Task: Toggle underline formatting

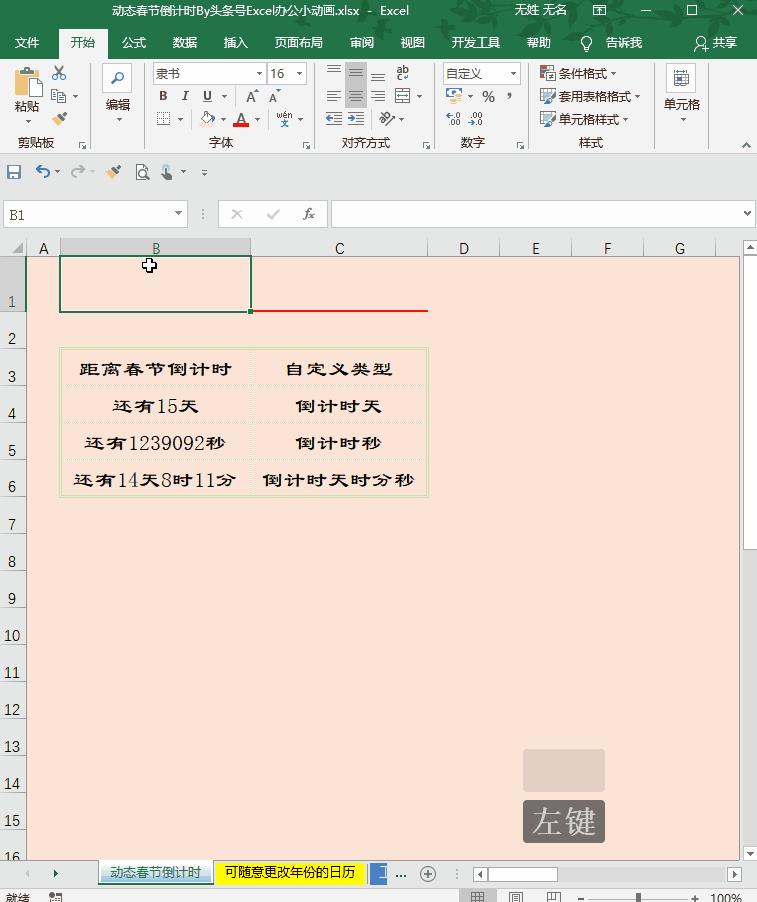Action: [207, 96]
